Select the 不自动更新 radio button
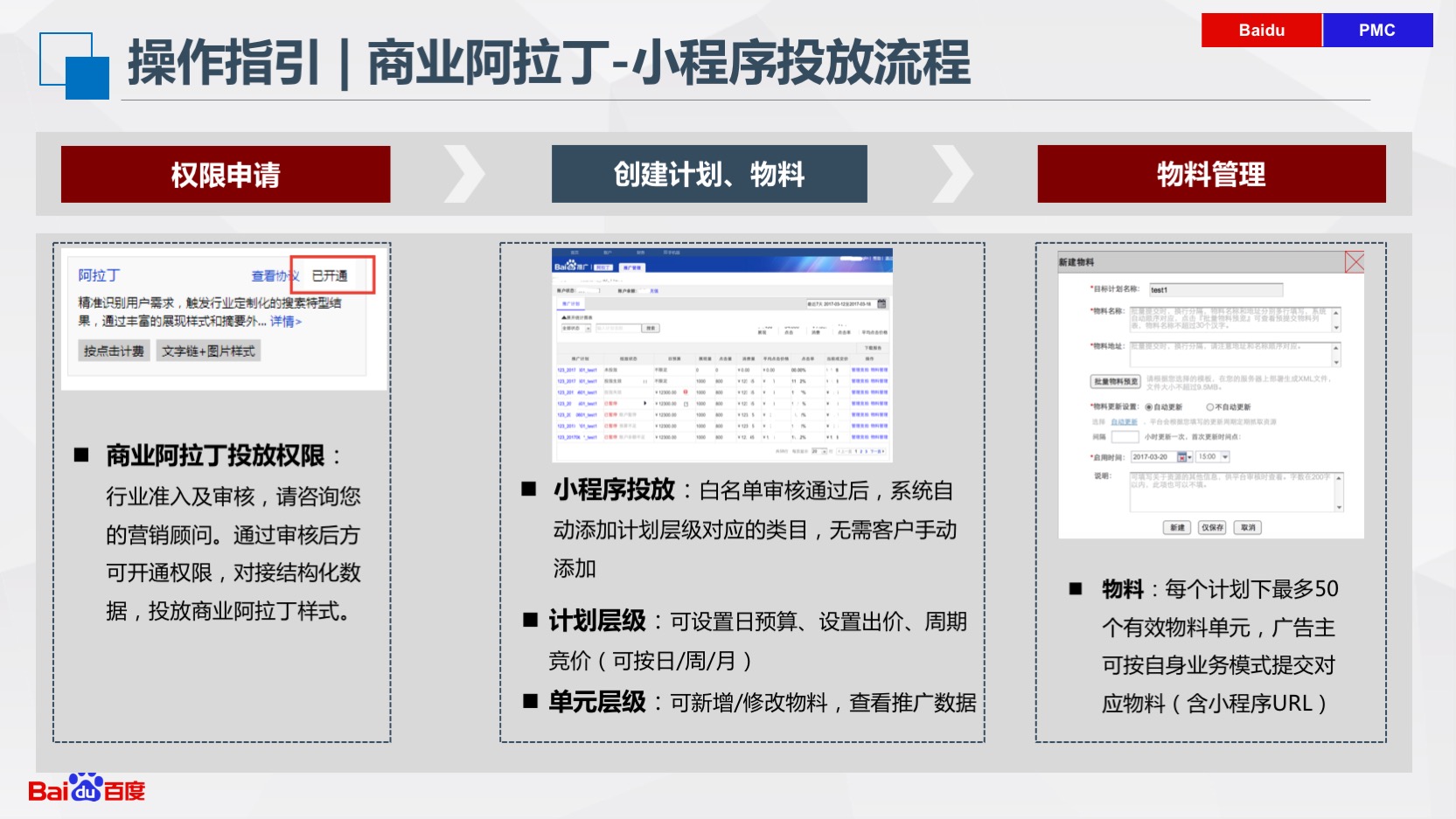This screenshot has height=819, width=1456. (1210, 407)
